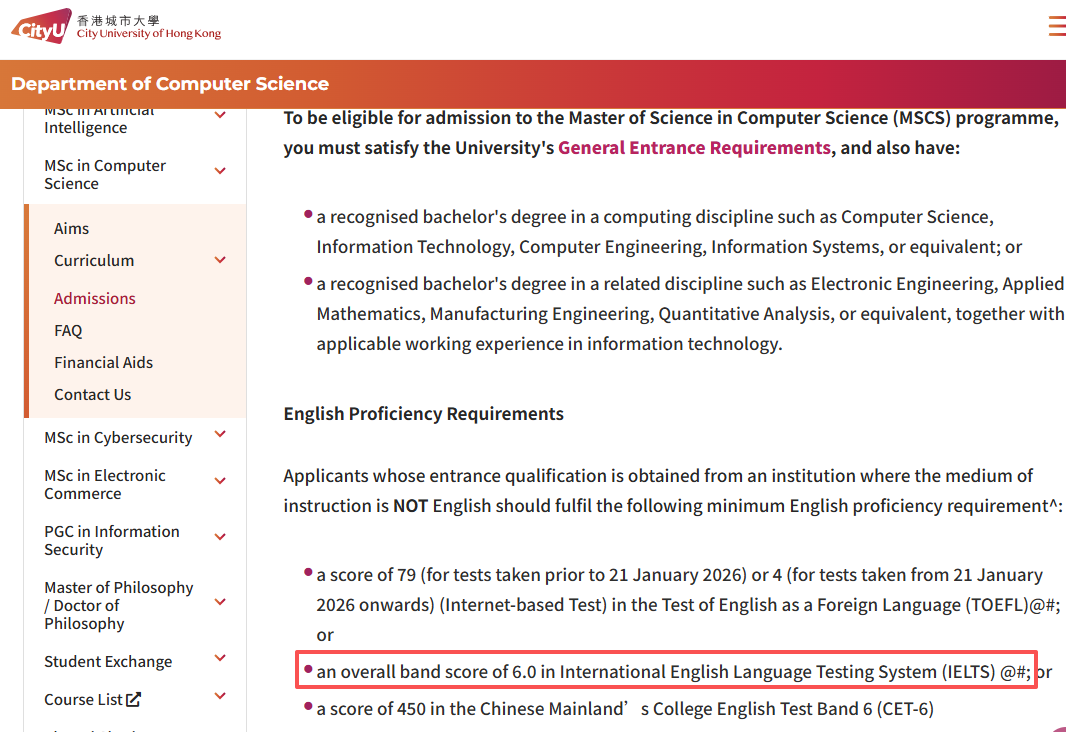Expand the Student Exchange chevron
Image resolution: width=1066 pixels, height=732 pixels.
[220, 657]
